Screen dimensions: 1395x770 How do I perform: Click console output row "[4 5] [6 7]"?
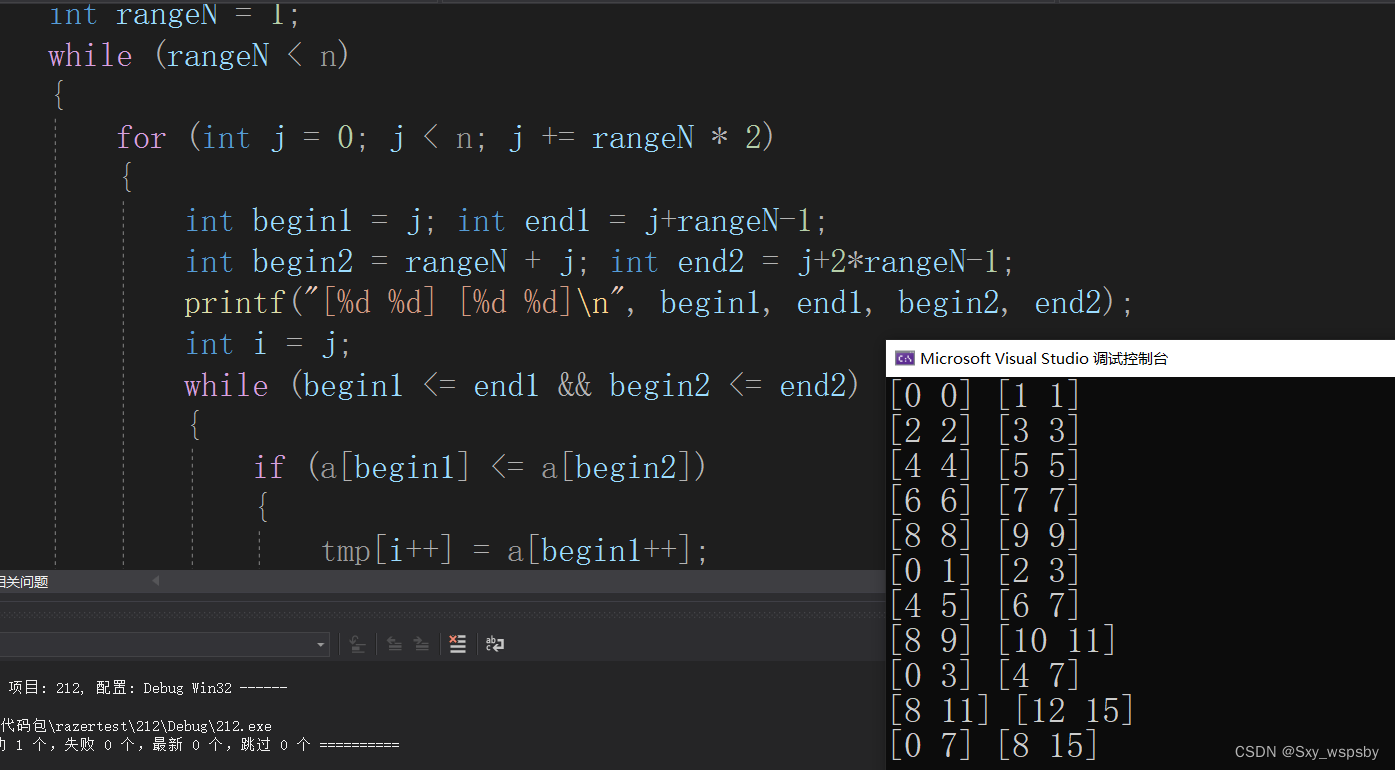pos(984,606)
